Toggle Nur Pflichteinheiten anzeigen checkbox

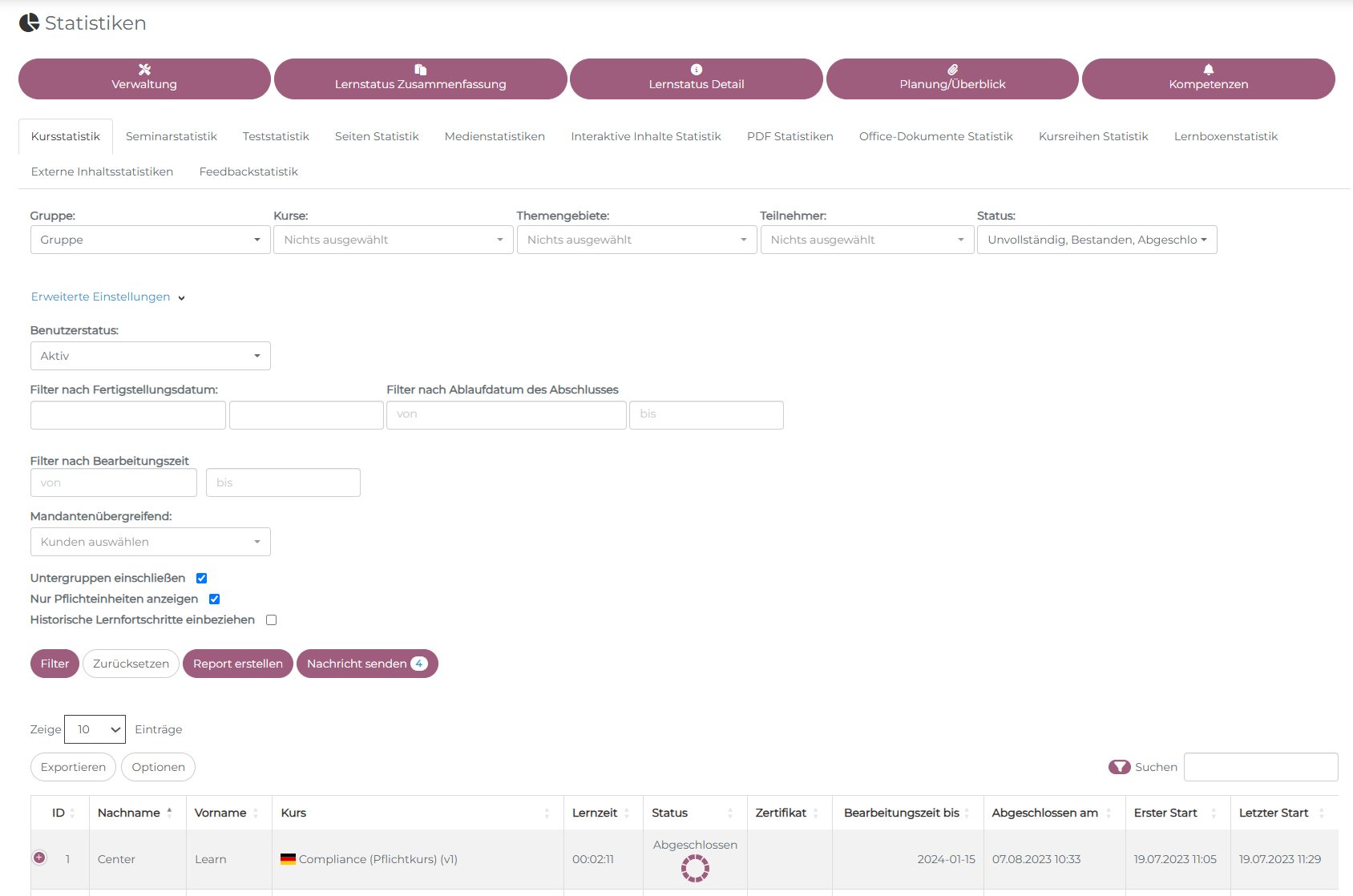215,599
